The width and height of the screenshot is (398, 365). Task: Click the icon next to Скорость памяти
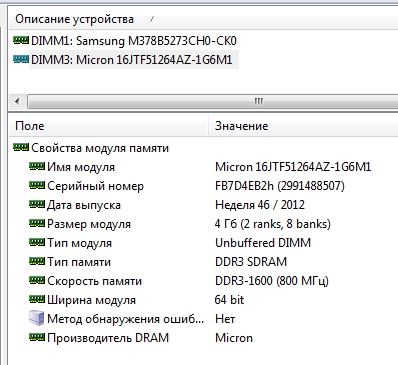[x=37, y=280]
